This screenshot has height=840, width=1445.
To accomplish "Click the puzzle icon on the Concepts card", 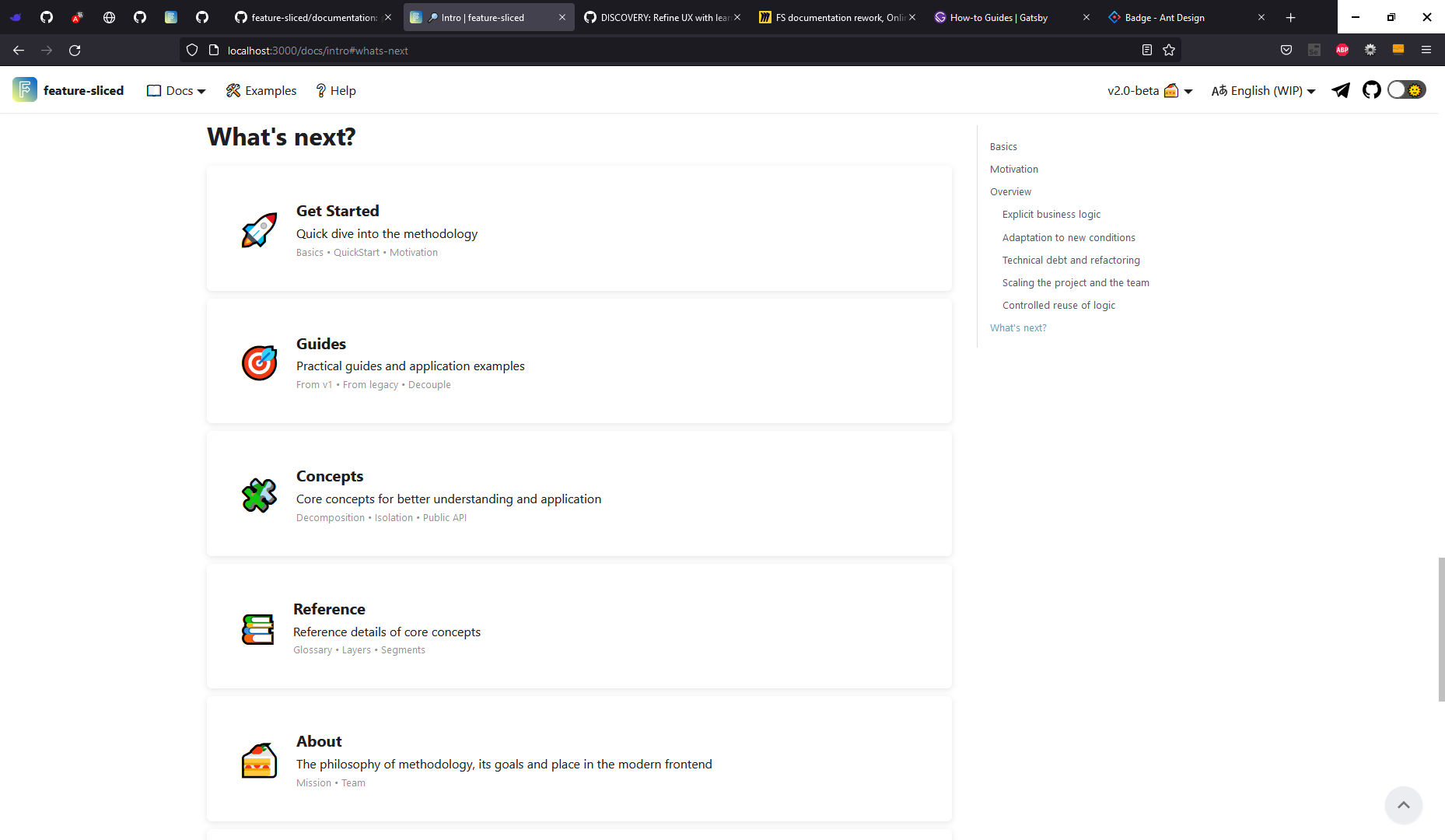I will [x=259, y=495].
